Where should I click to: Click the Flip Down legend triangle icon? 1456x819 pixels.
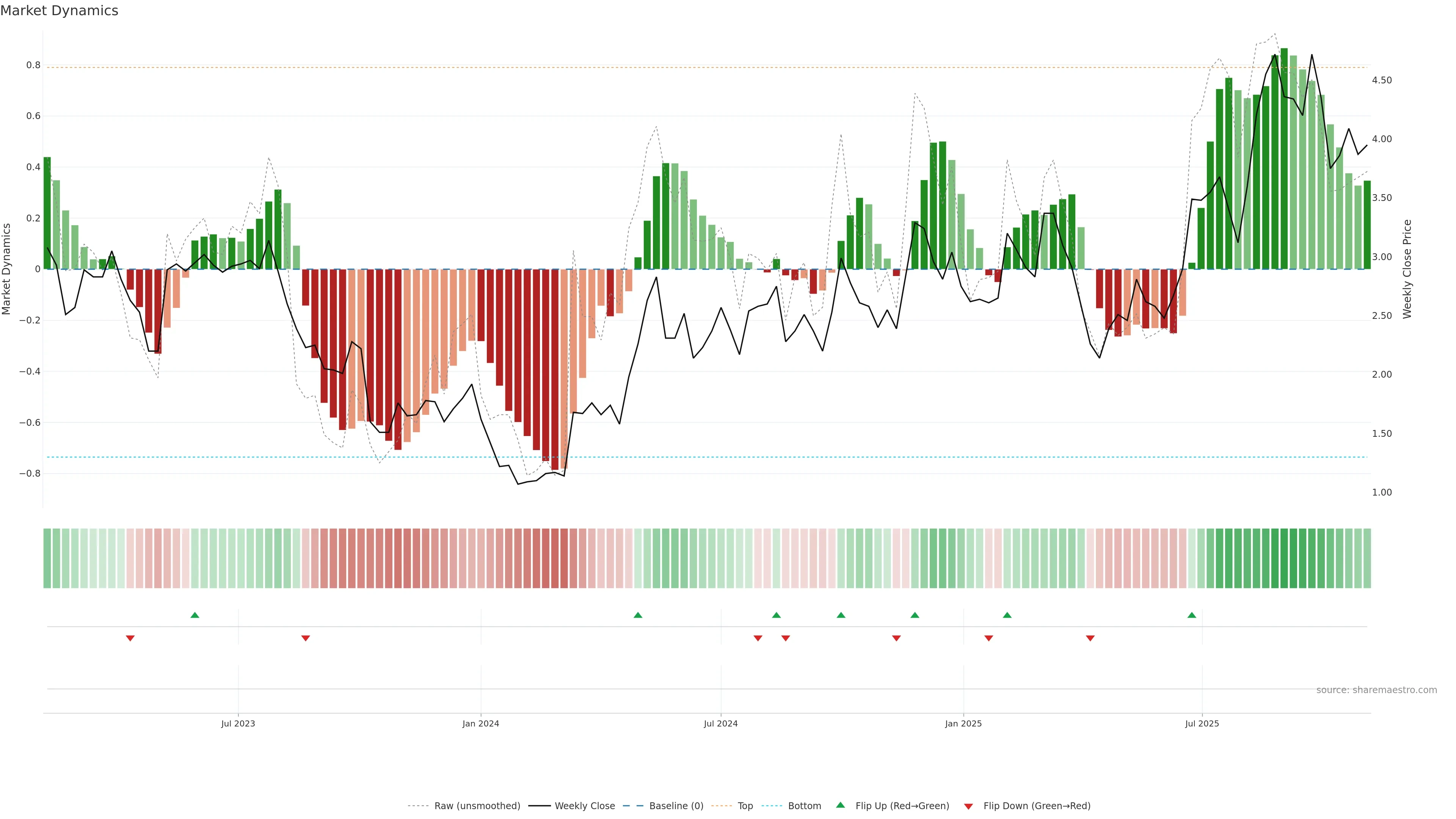(x=968, y=806)
